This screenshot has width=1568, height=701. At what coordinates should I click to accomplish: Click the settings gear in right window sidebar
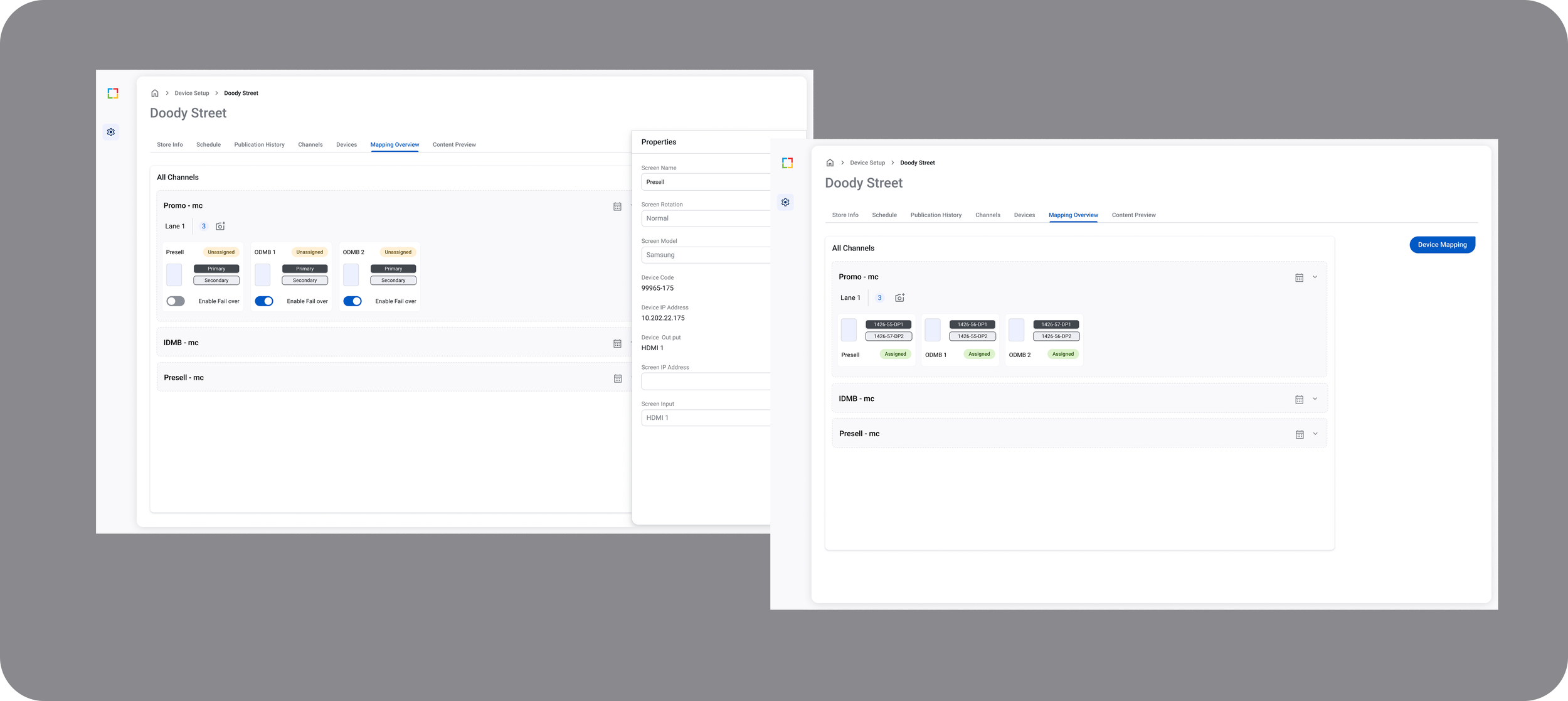click(785, 202)
